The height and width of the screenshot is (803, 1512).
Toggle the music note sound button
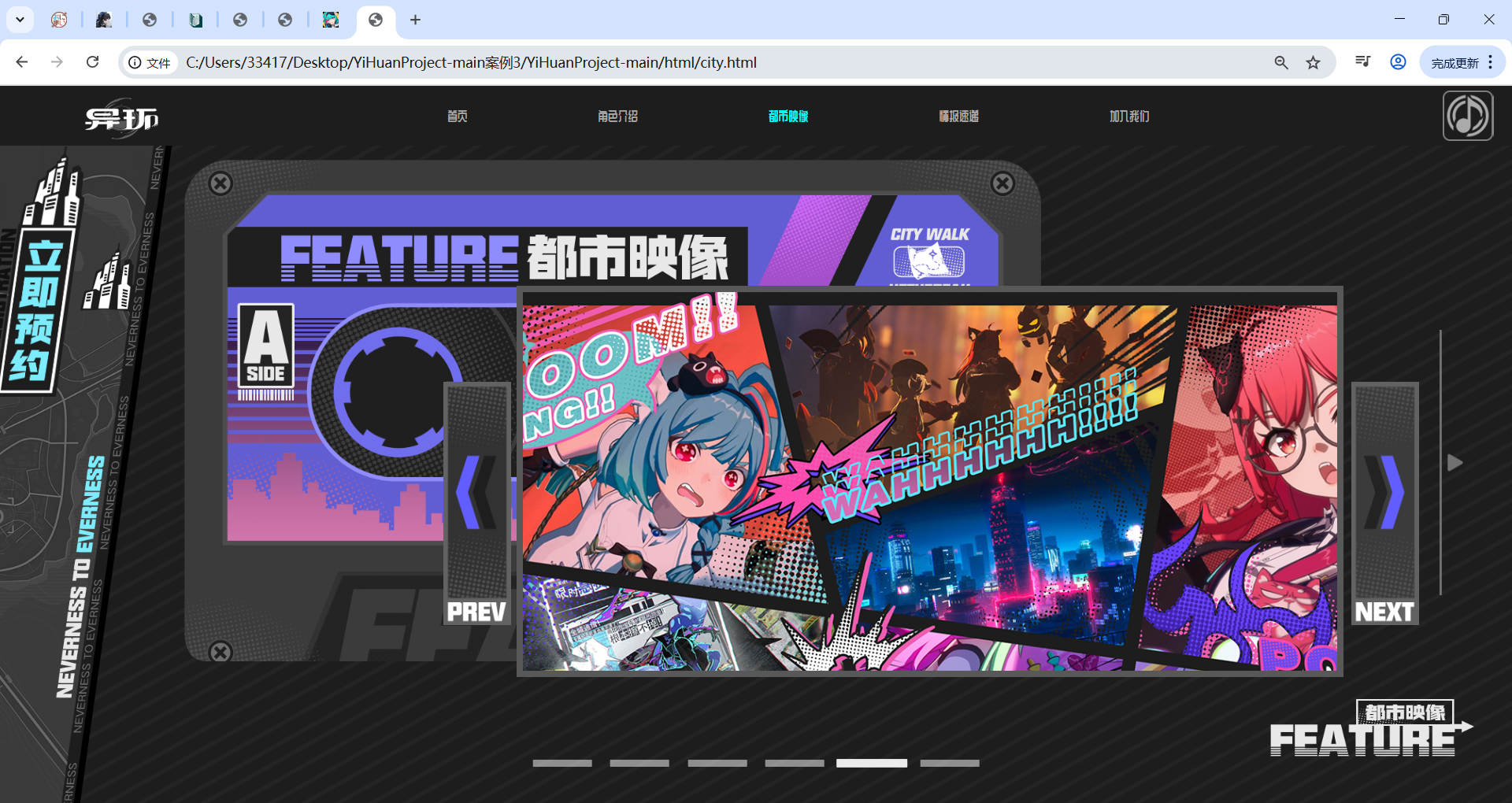click(1468, 116)
